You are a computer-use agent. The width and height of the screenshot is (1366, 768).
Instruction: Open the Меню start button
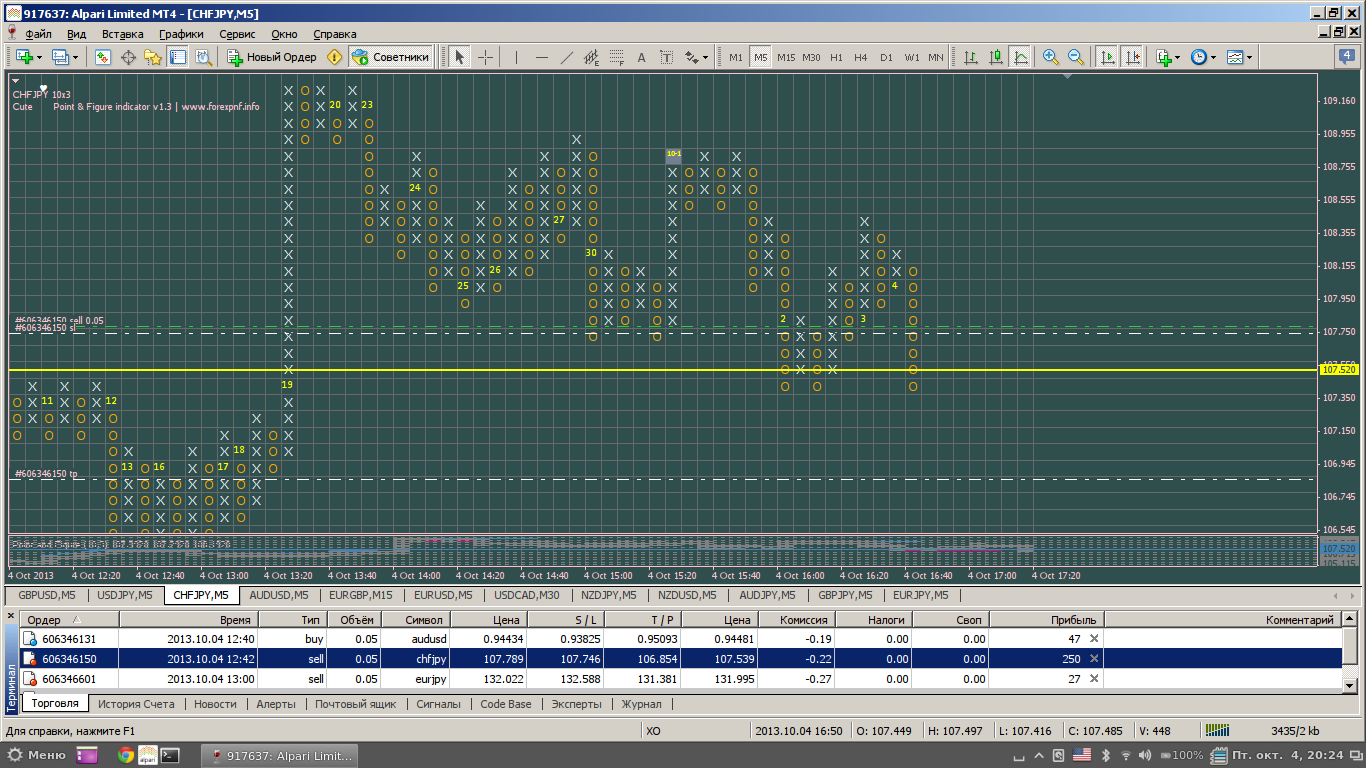[x=36, y=755]
